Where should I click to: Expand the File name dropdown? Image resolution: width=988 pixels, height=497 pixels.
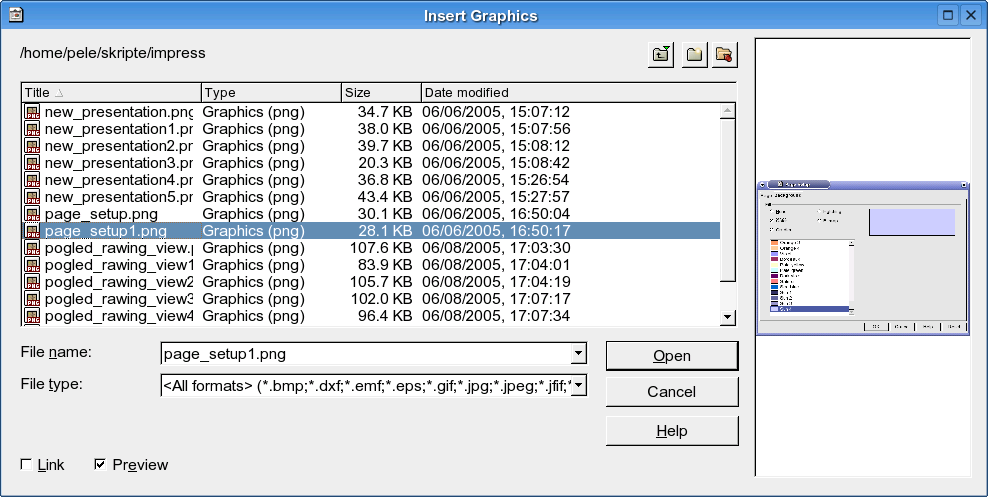578,353
